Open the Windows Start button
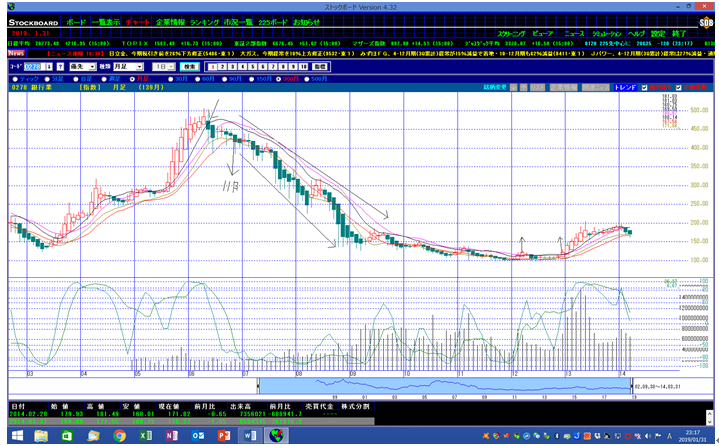Viewport: 719px width, 446px height. point(17,435)
